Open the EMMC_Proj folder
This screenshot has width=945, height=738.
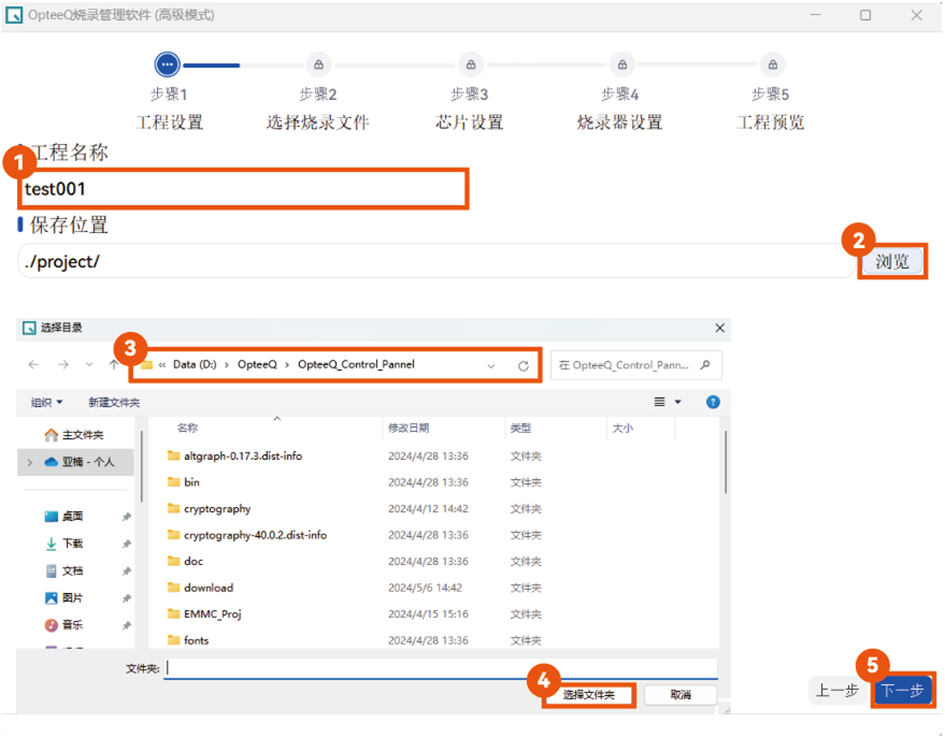[212, 614]
